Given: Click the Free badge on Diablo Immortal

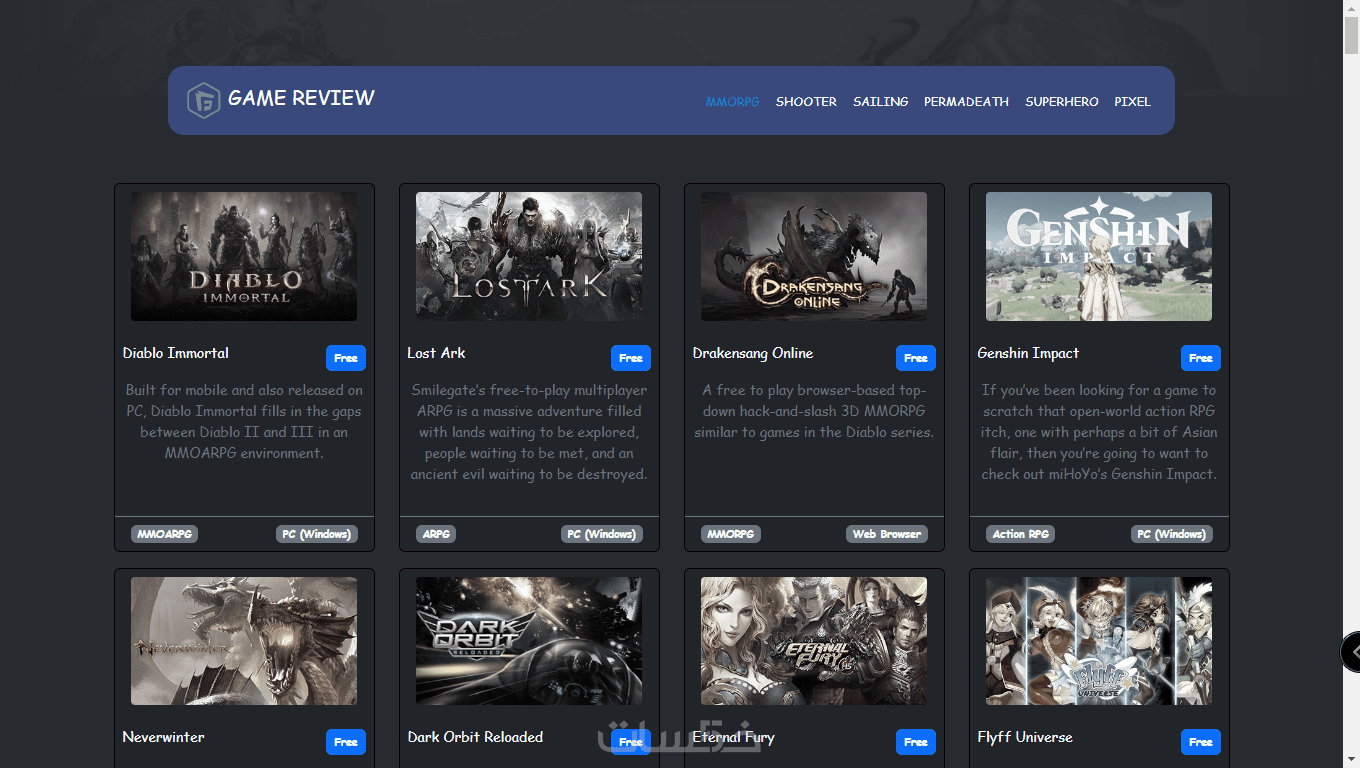Looking at the screenshot, I should coord(346,358).
